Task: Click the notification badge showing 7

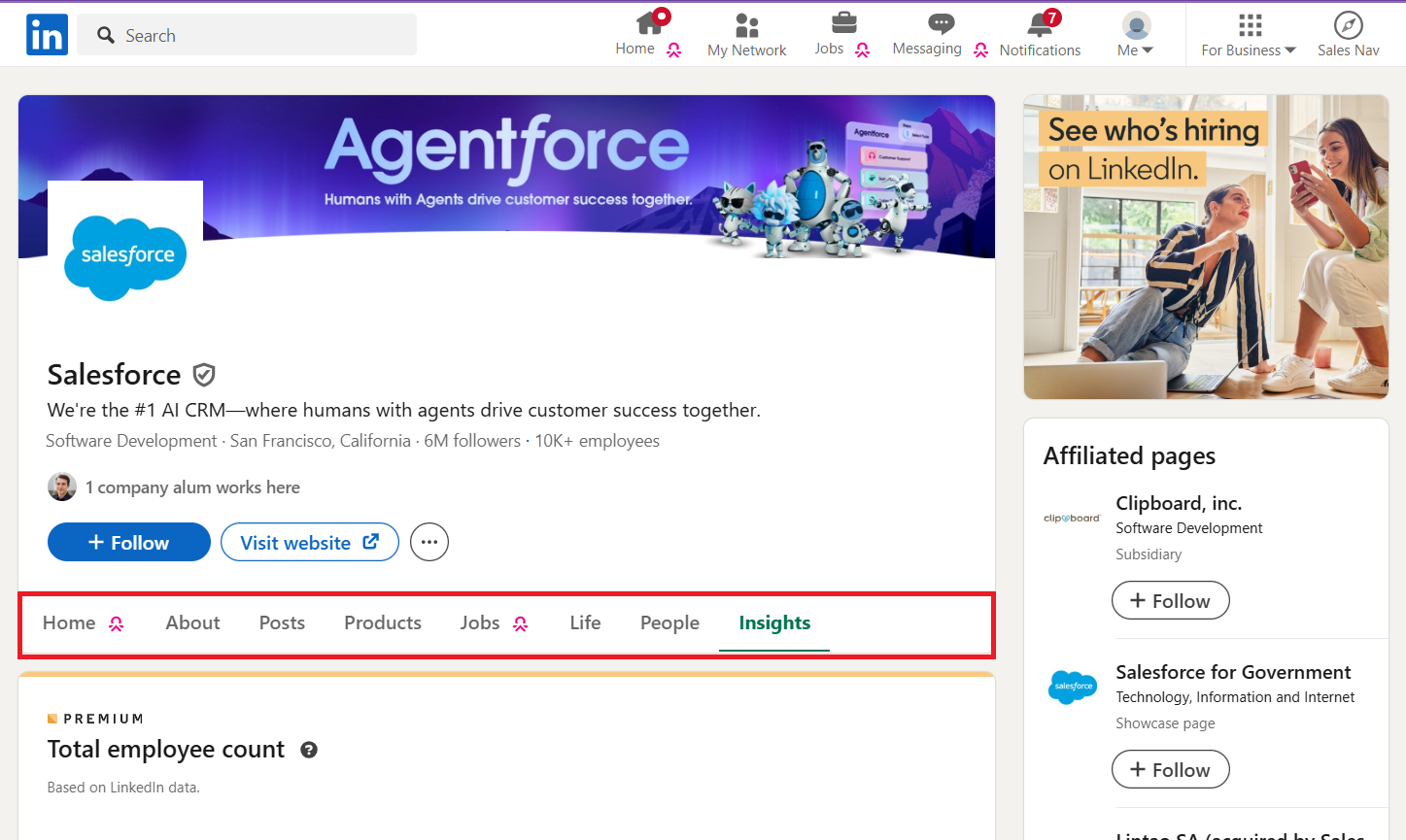Action: (1051, 17)
